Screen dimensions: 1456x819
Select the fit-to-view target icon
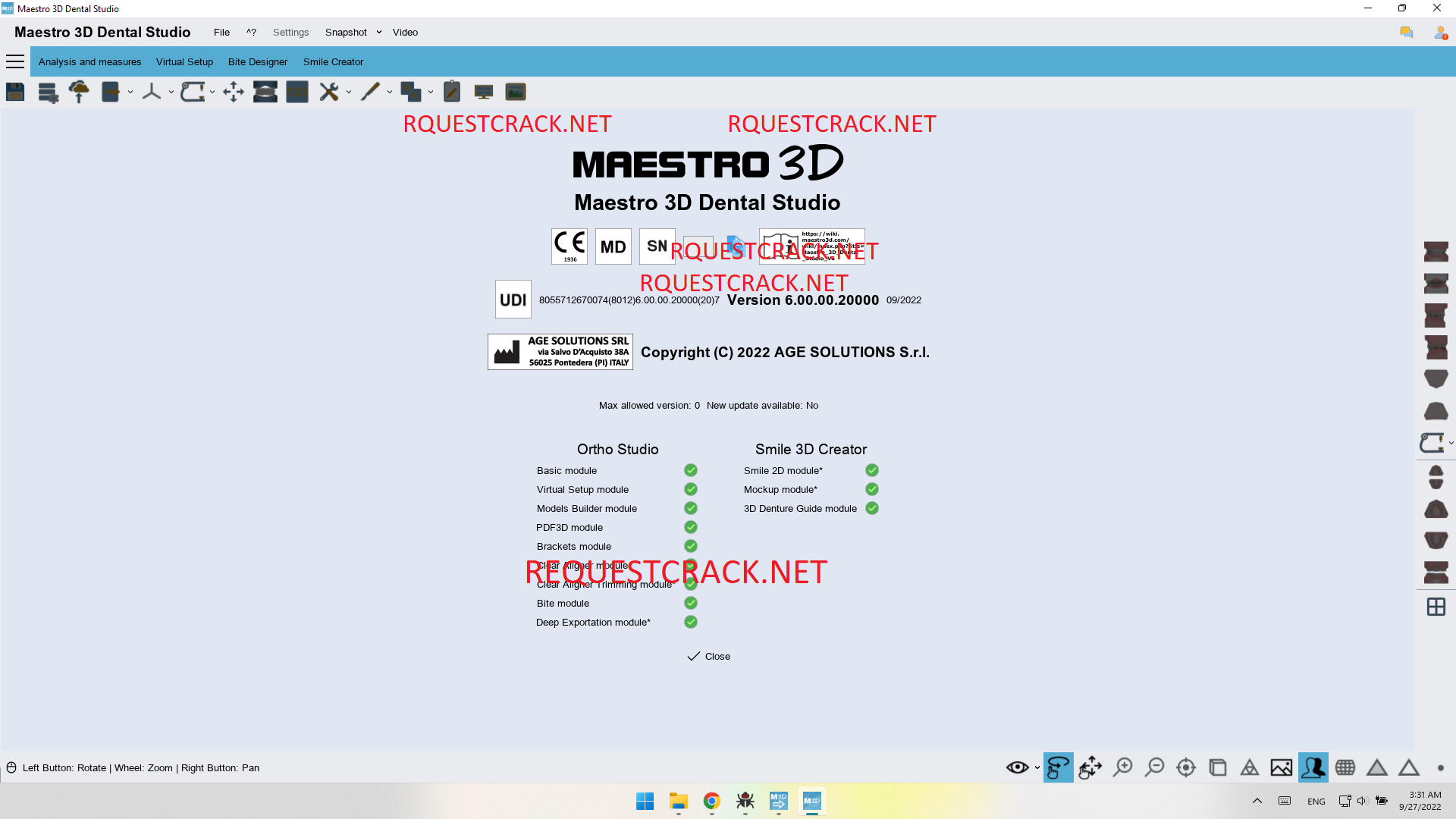[x=1185, y=767]
